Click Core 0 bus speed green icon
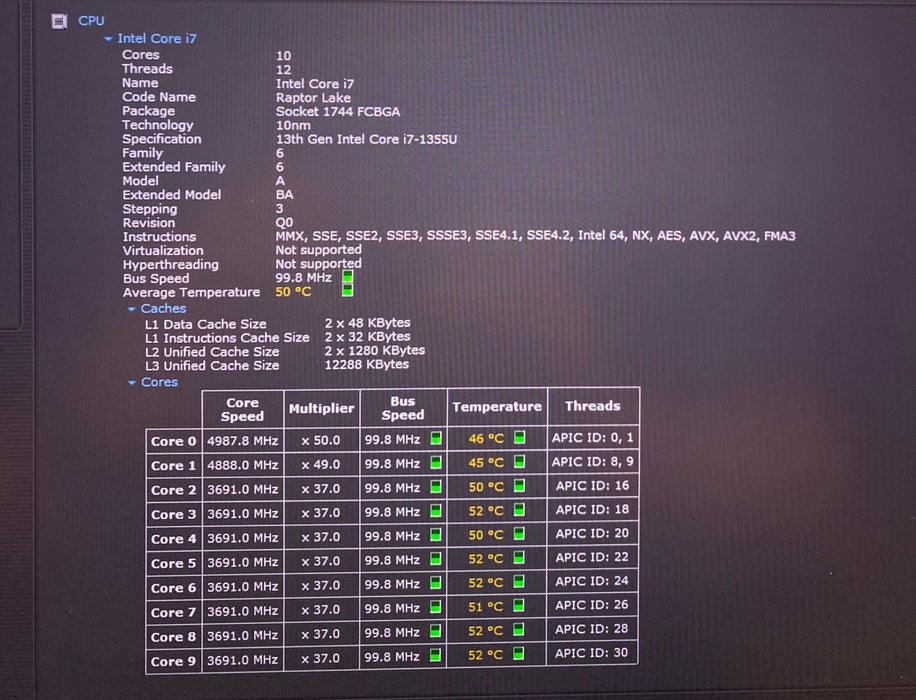This screenshot has width=916, height=700. 436,438
